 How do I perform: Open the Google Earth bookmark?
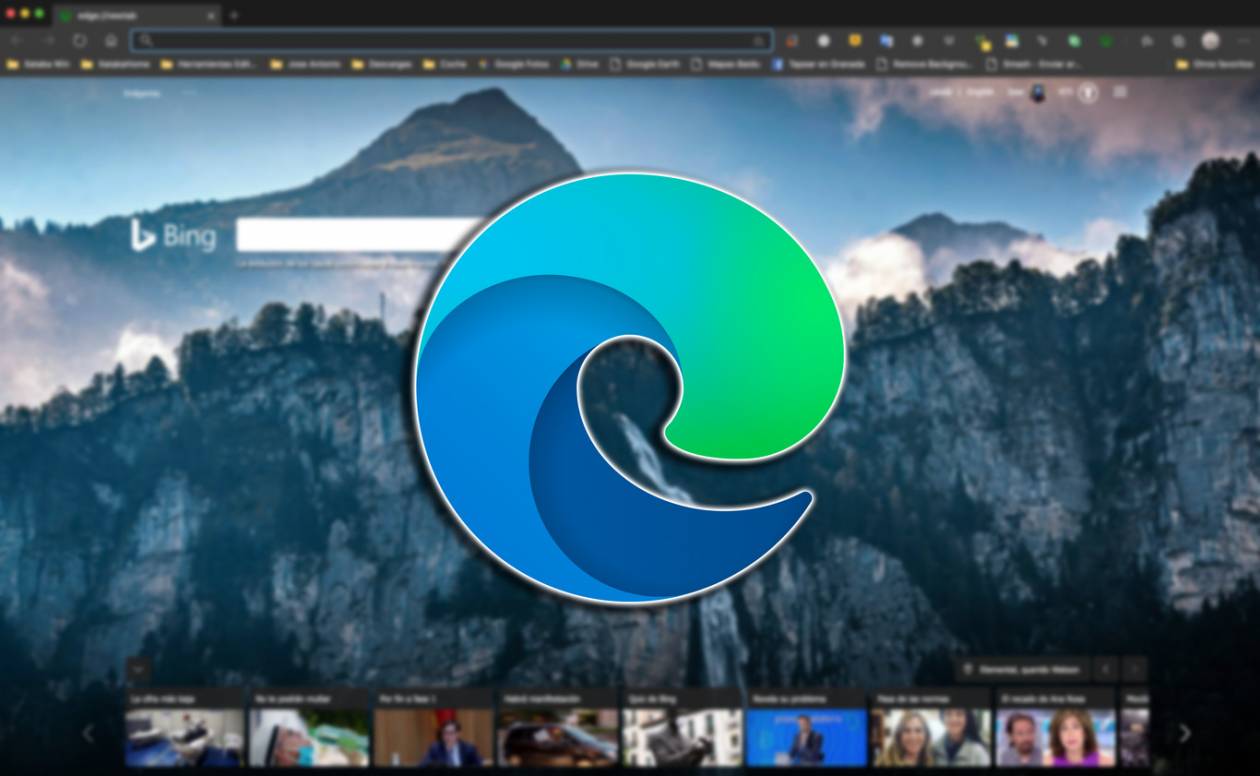tap(644, 64)
